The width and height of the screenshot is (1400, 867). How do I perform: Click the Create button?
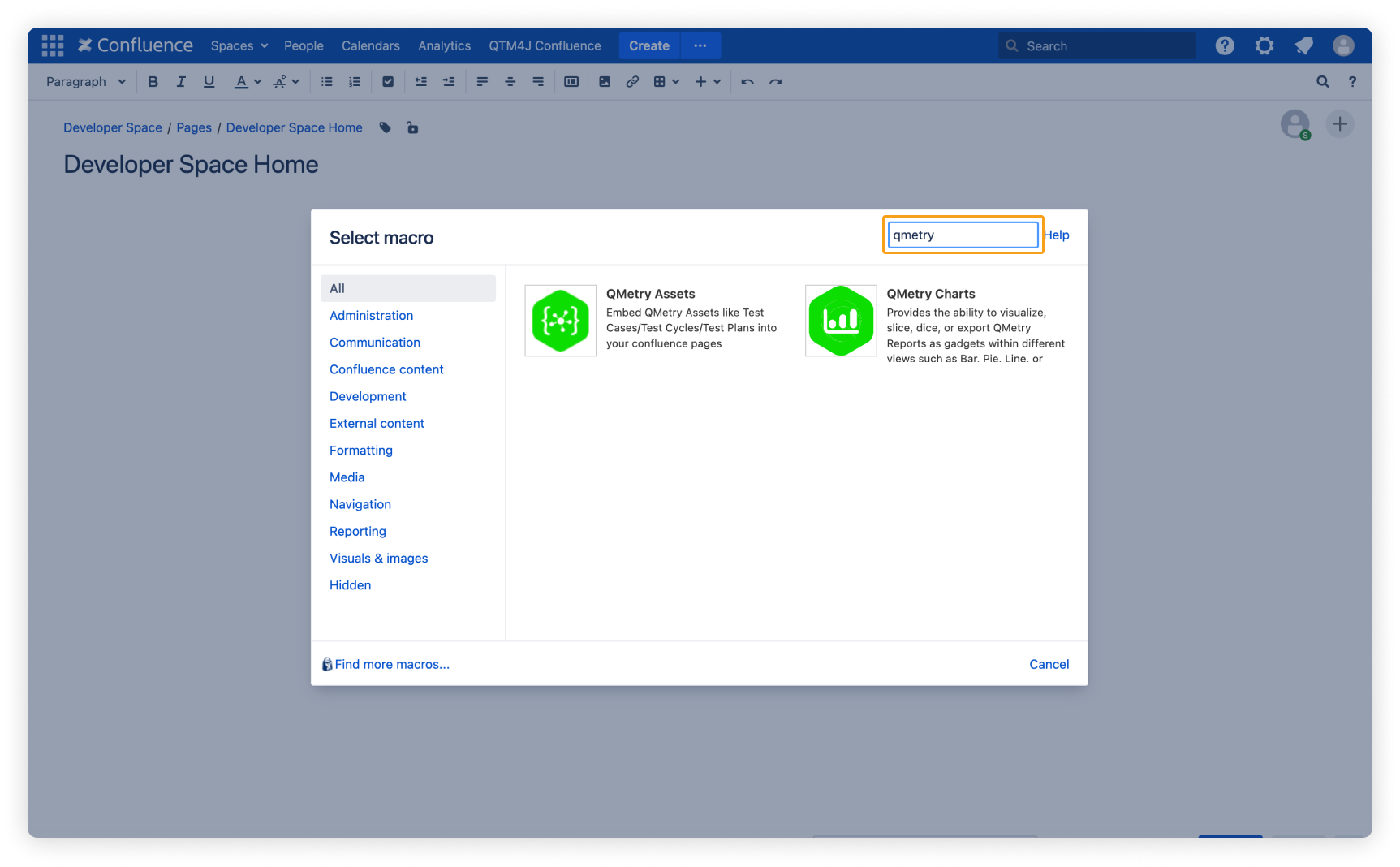click(x=649, y=45)
